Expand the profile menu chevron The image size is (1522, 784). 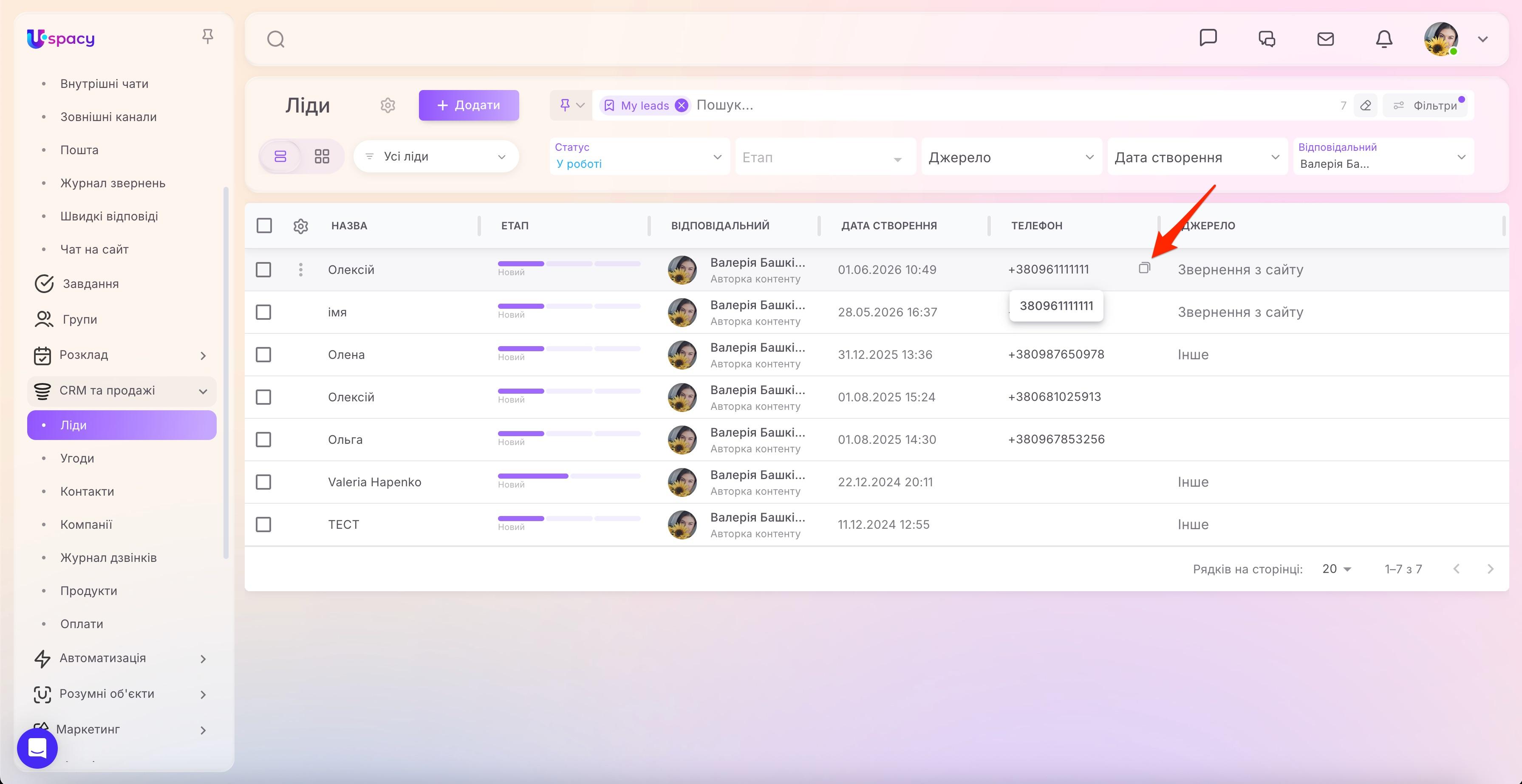[1483, 39]
